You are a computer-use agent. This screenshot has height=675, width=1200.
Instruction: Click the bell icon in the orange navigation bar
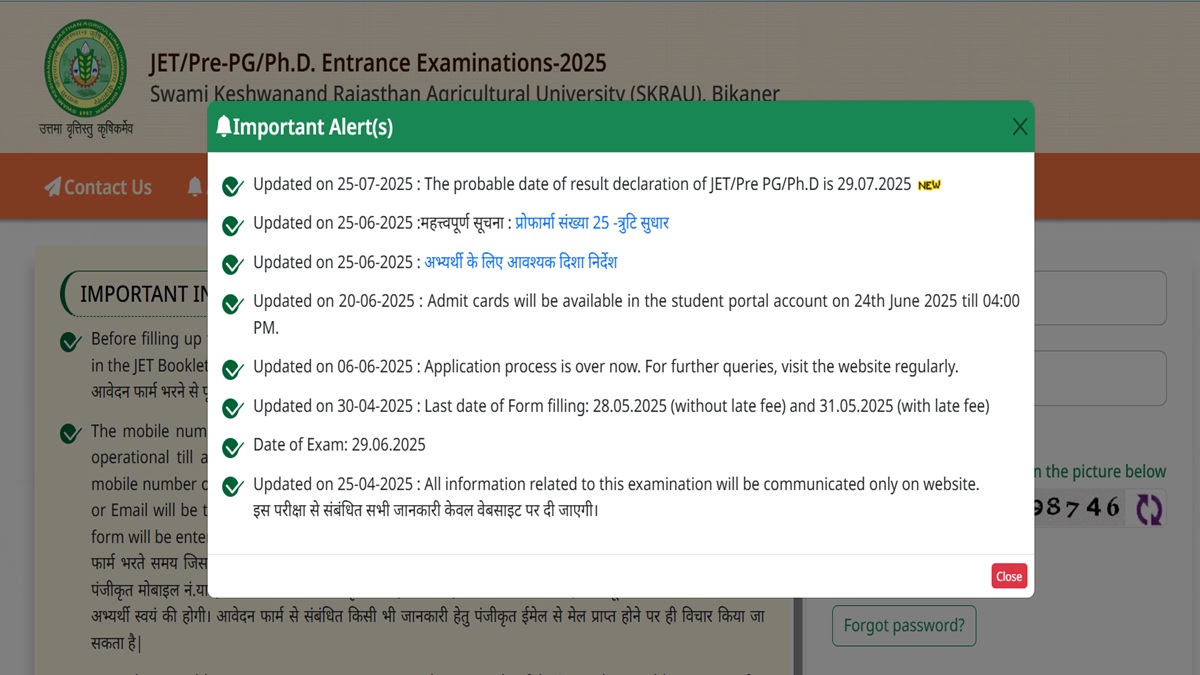point(194,187)
